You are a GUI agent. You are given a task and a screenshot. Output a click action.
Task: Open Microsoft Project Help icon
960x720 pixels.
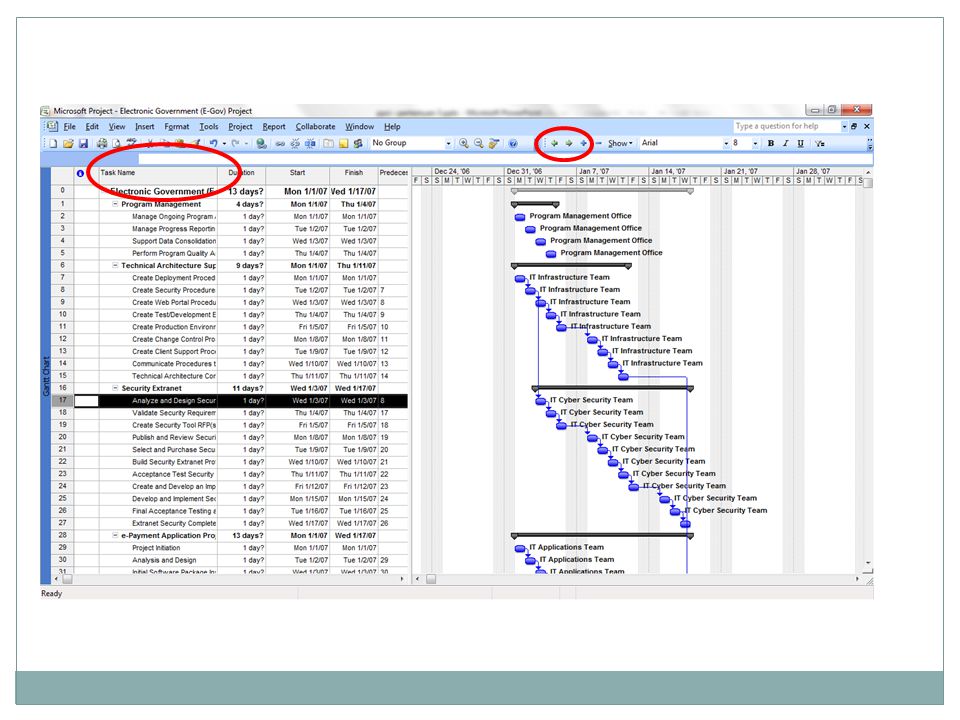[x=513, y=143]
